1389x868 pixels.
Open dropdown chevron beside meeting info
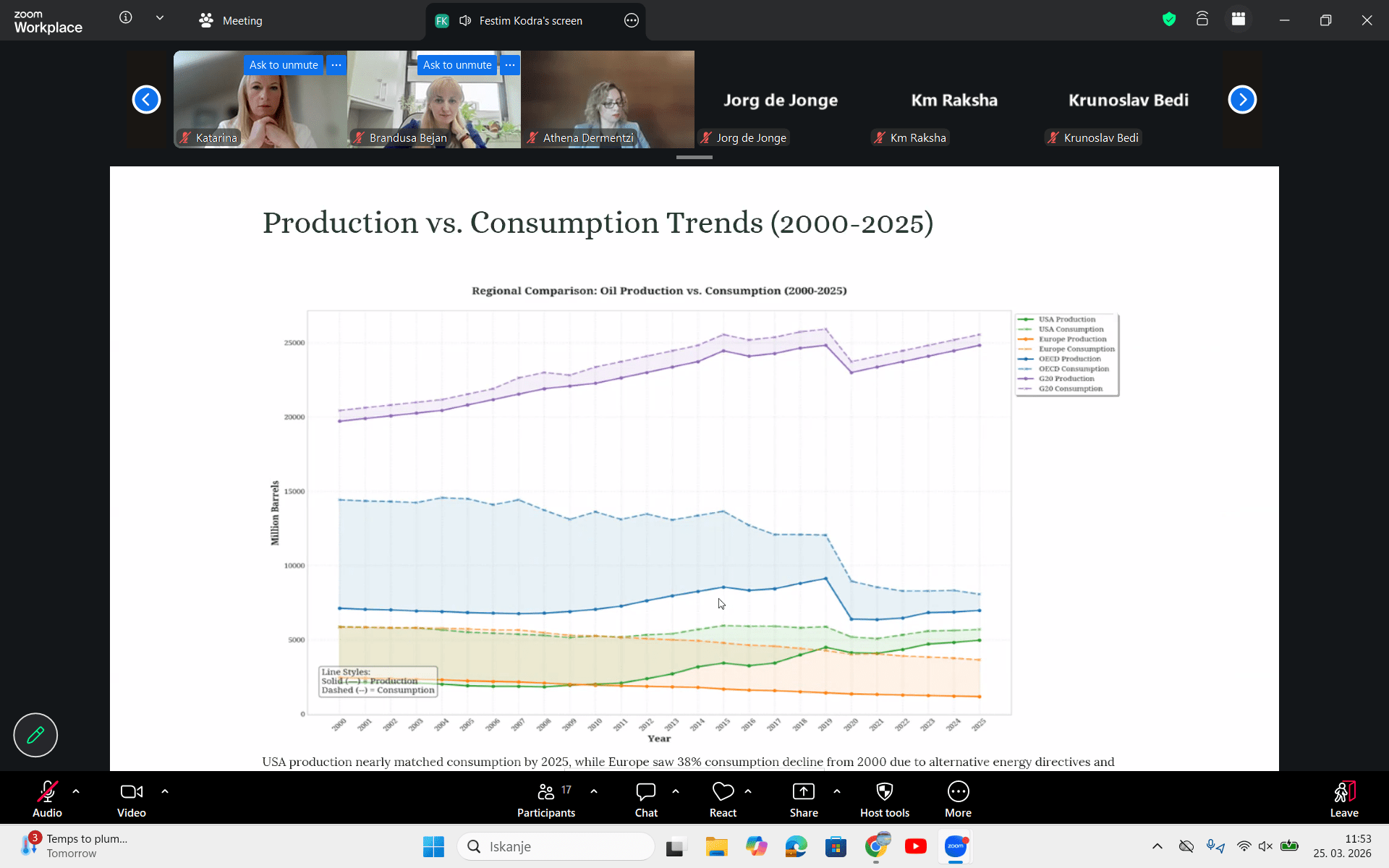tap(160, 18)
